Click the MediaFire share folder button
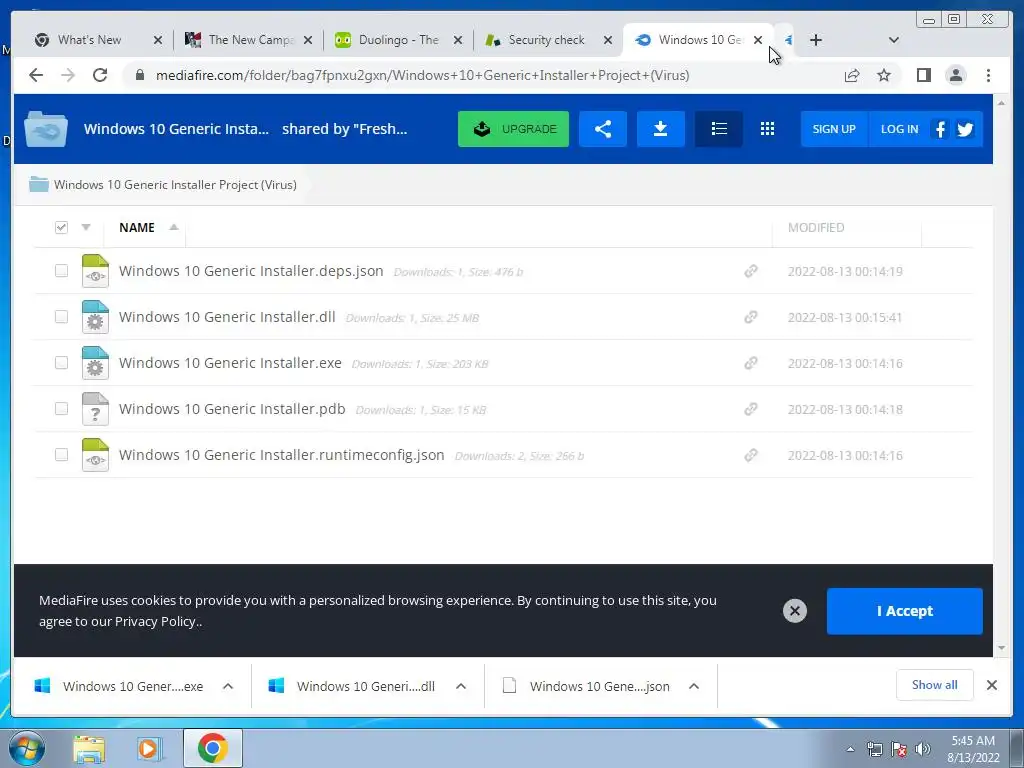The height and width of the screenshot is (768, 1024). coord(603,129)
